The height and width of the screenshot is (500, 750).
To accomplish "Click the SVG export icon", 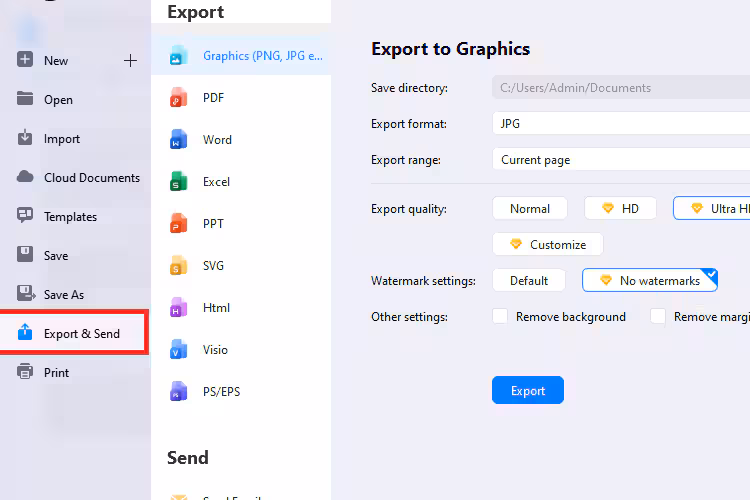I will [x=179, y=266].
